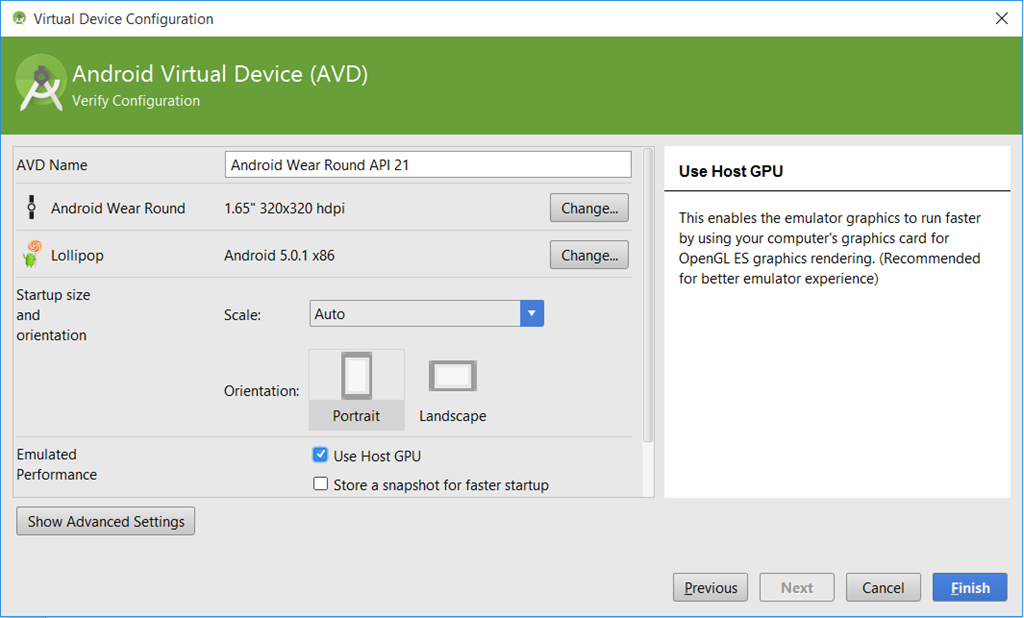This screenshot has height=618, width=1024.
Task: Select the Portrait orientation icon
Action: [356, 377]
